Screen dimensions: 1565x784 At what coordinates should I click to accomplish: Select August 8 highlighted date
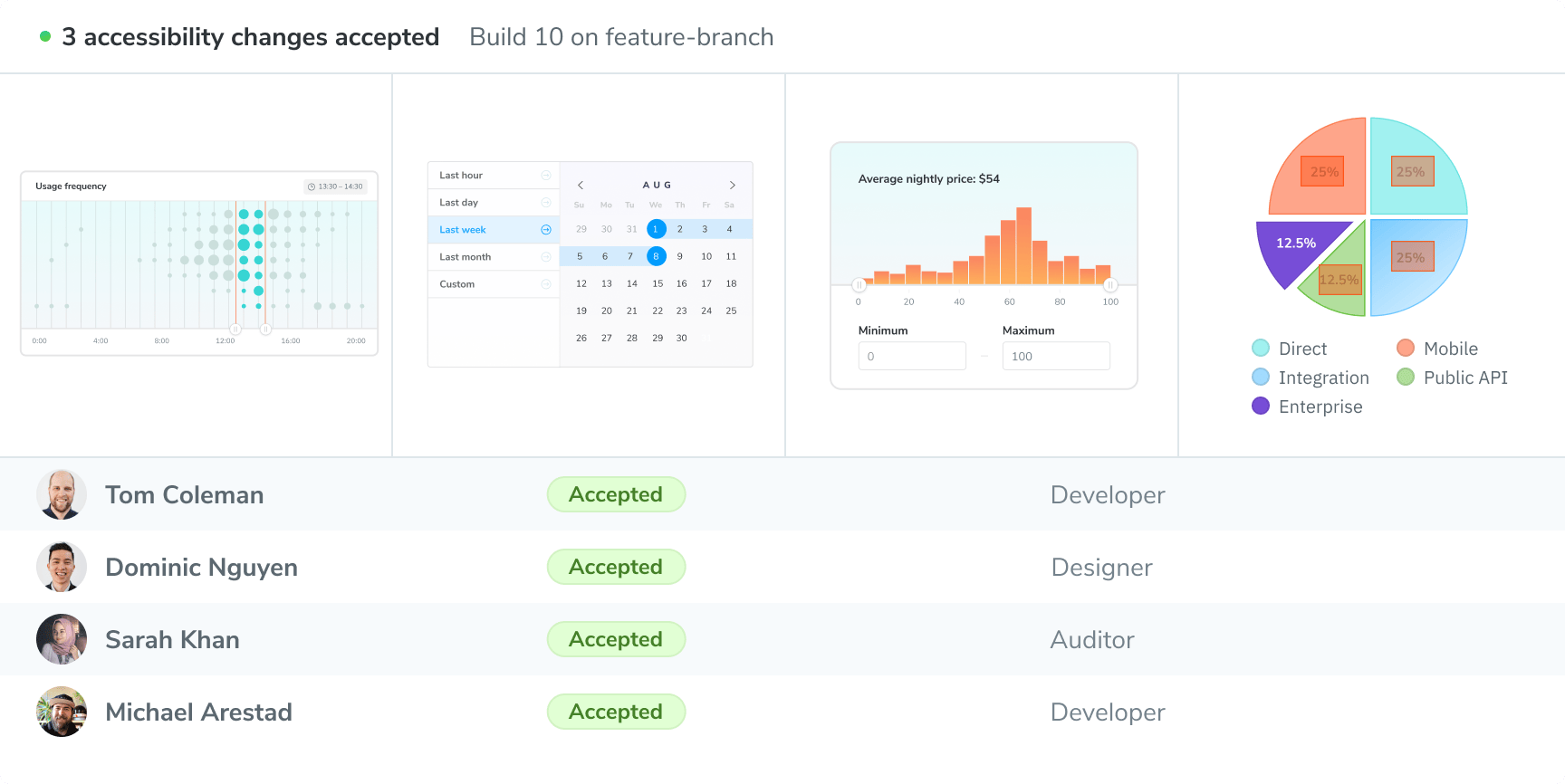pyautogui.click(x=656, y=256)
